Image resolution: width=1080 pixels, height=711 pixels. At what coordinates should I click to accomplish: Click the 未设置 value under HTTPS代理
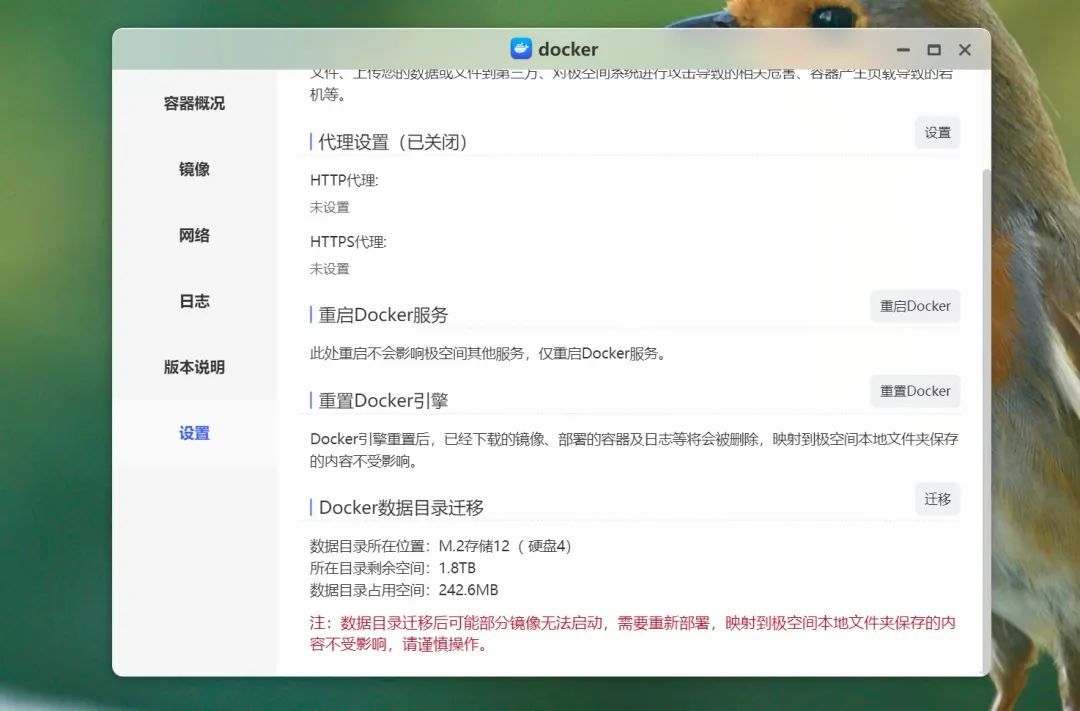click(329, 269)
